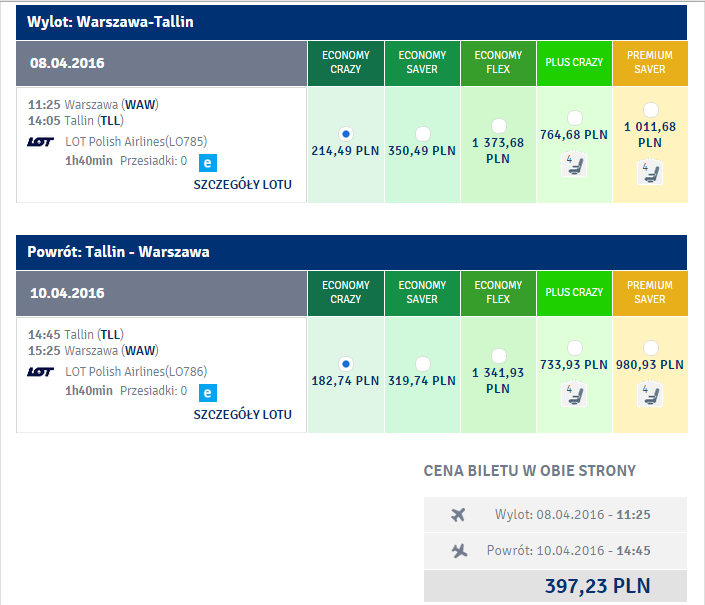Select return Economy Flex fare 1 341,93 PLN
This screenshot has height=605, width=705.
[498, 356]
